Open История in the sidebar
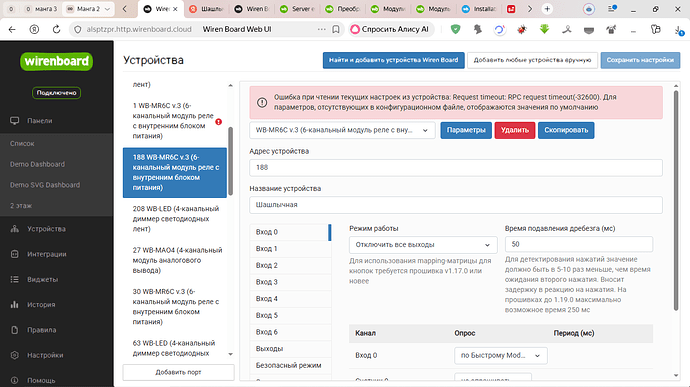The height and width of the screenshot is (387, 690). pyautogui.click(x=41, y=305)
